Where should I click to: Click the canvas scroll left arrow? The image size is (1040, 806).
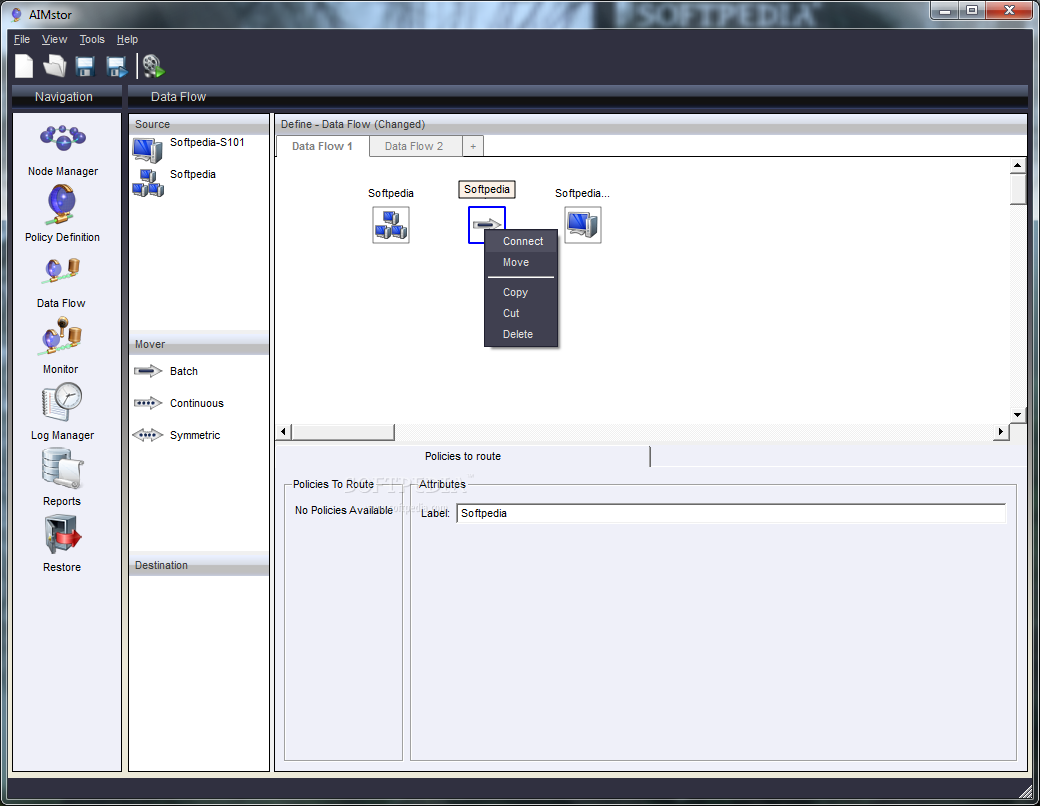[x=283, y=432]
